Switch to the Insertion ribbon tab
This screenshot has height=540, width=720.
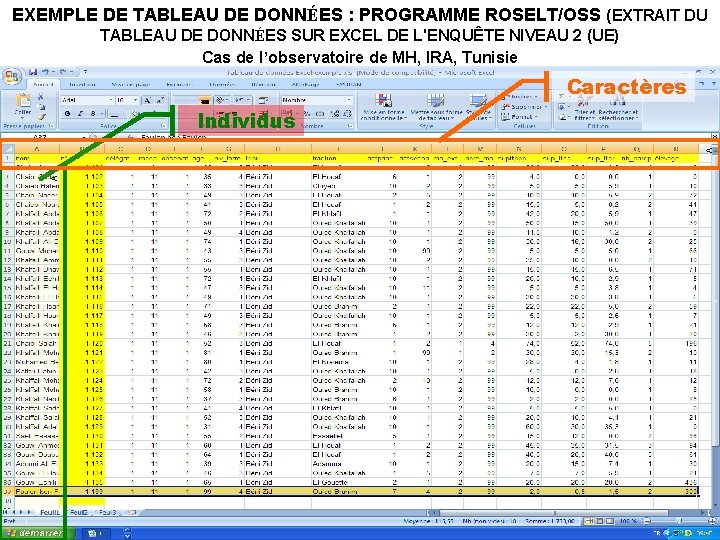[x=82, y=84]
